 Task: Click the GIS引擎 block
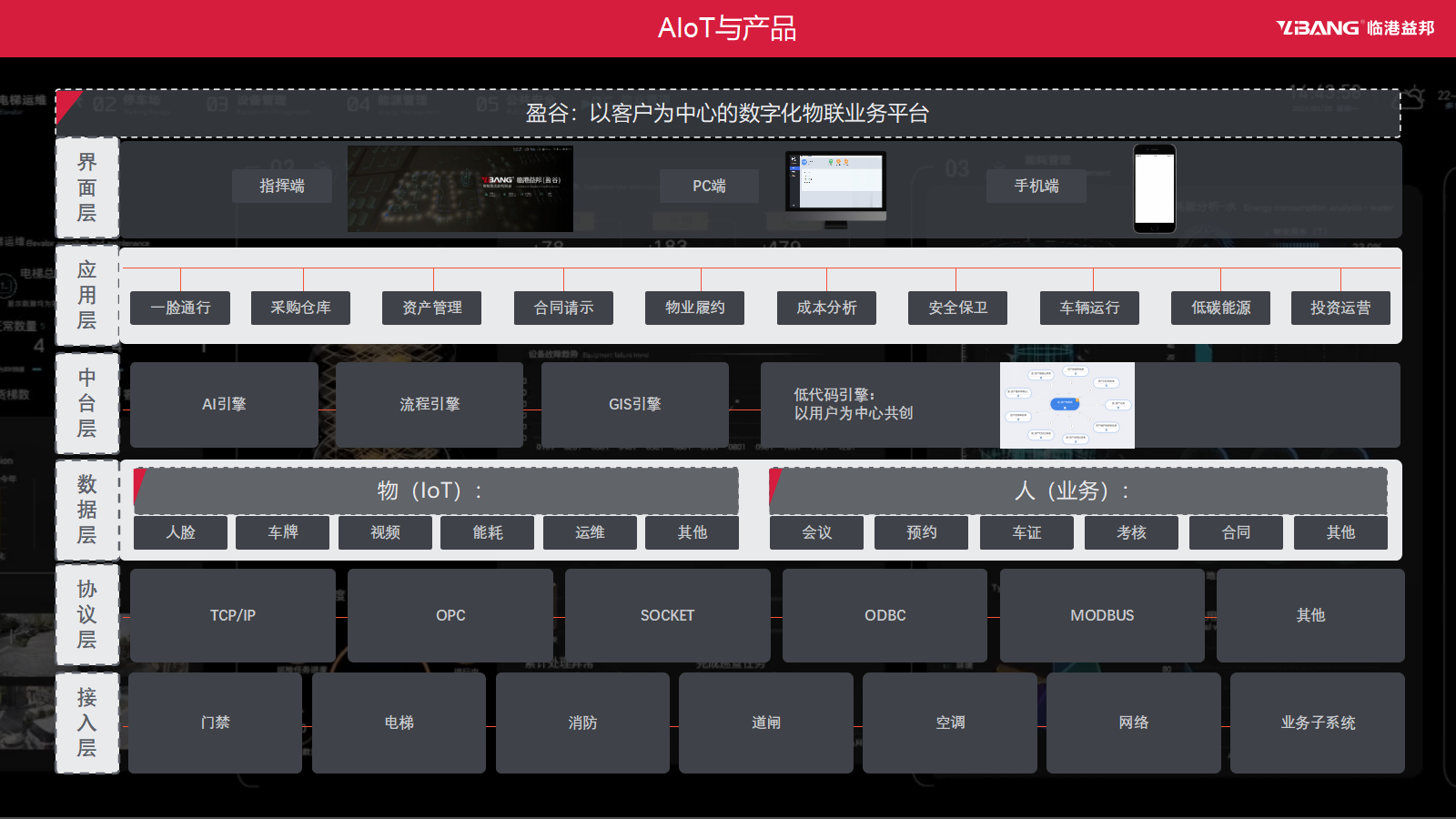(x=634, y=405)
